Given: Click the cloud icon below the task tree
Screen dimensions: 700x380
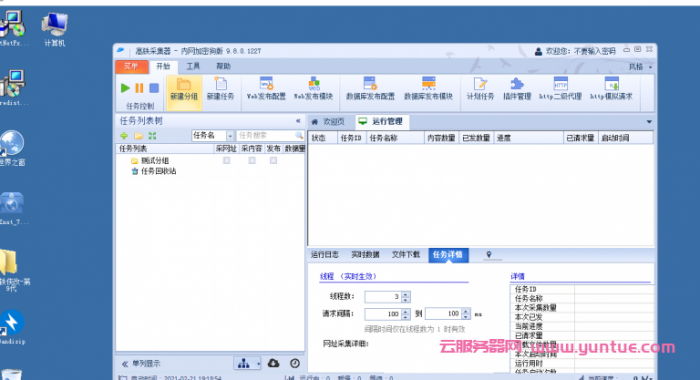Looking at the screenshot, I should coord(273,363).
